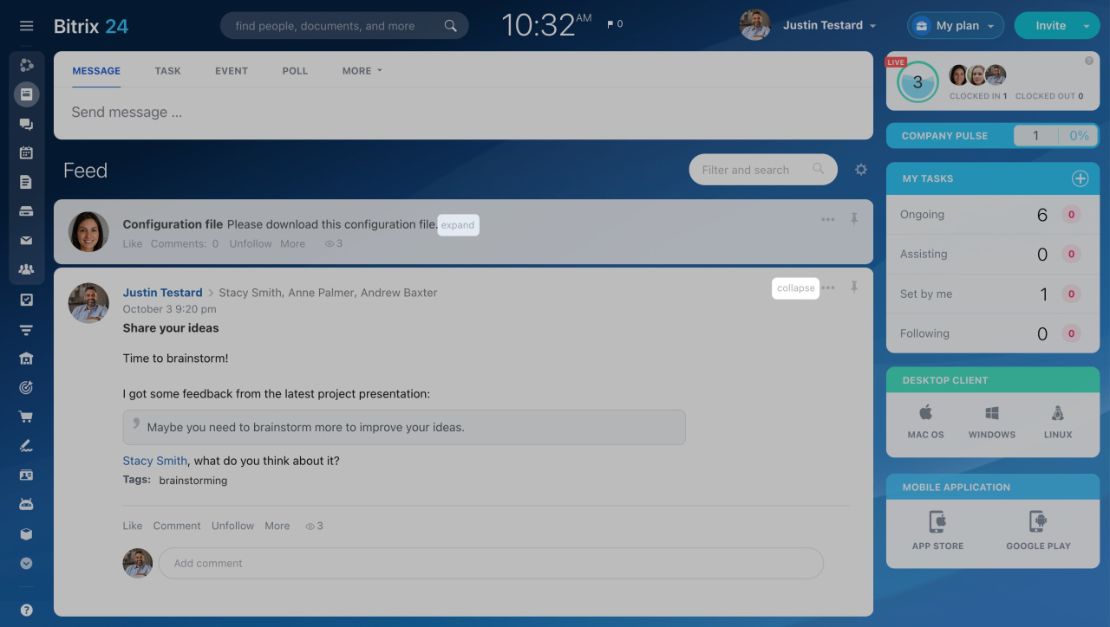Click the arrow on the Invite button

coord(1086,25)
